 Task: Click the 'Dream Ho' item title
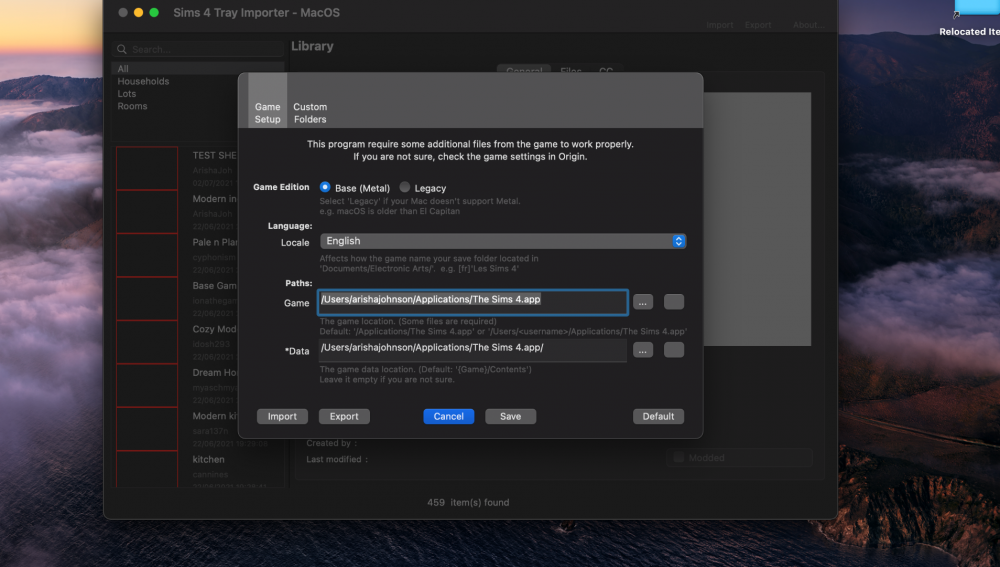(x=214, y=372)
